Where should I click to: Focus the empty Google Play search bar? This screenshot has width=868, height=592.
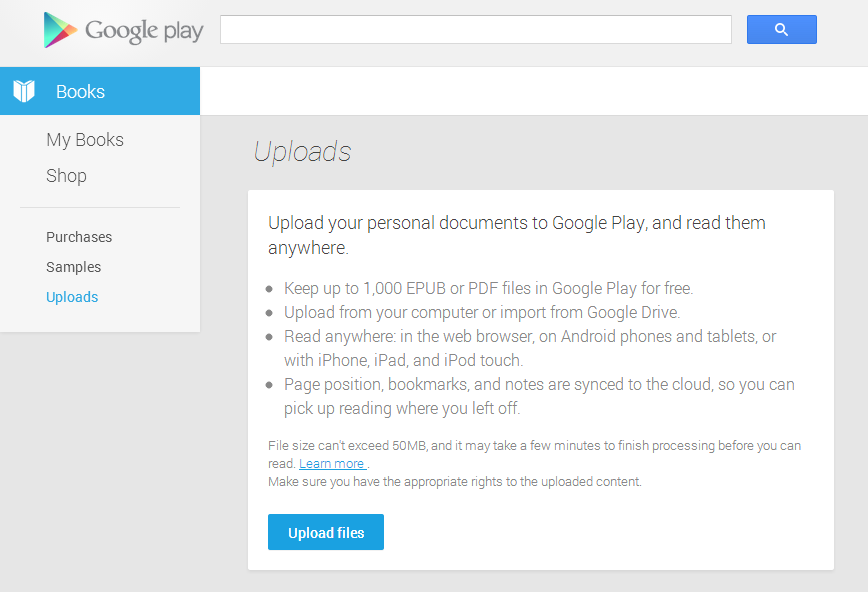[475, 29]
